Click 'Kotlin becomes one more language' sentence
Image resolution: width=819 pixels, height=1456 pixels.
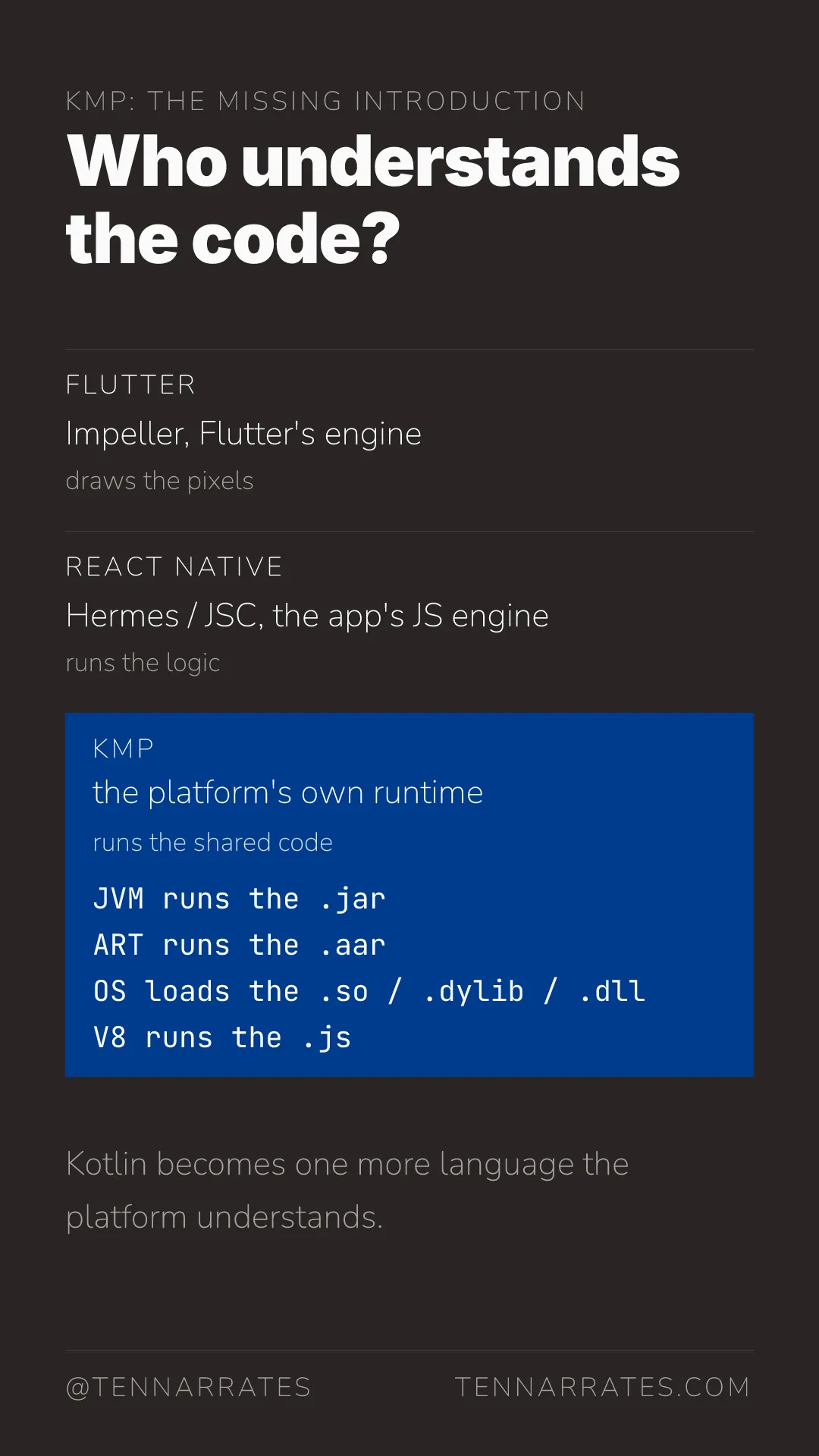coord(322,1165)
